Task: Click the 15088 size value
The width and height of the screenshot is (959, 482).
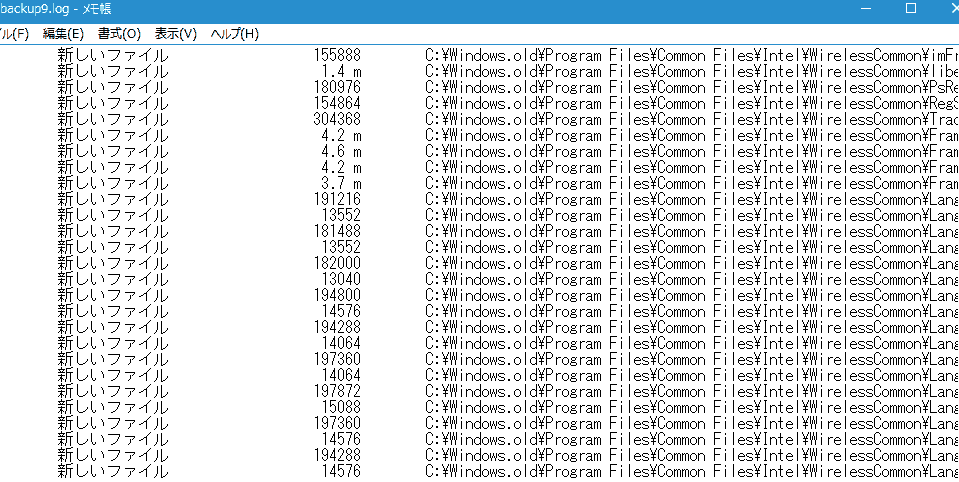Action: (x=340, y=407)
